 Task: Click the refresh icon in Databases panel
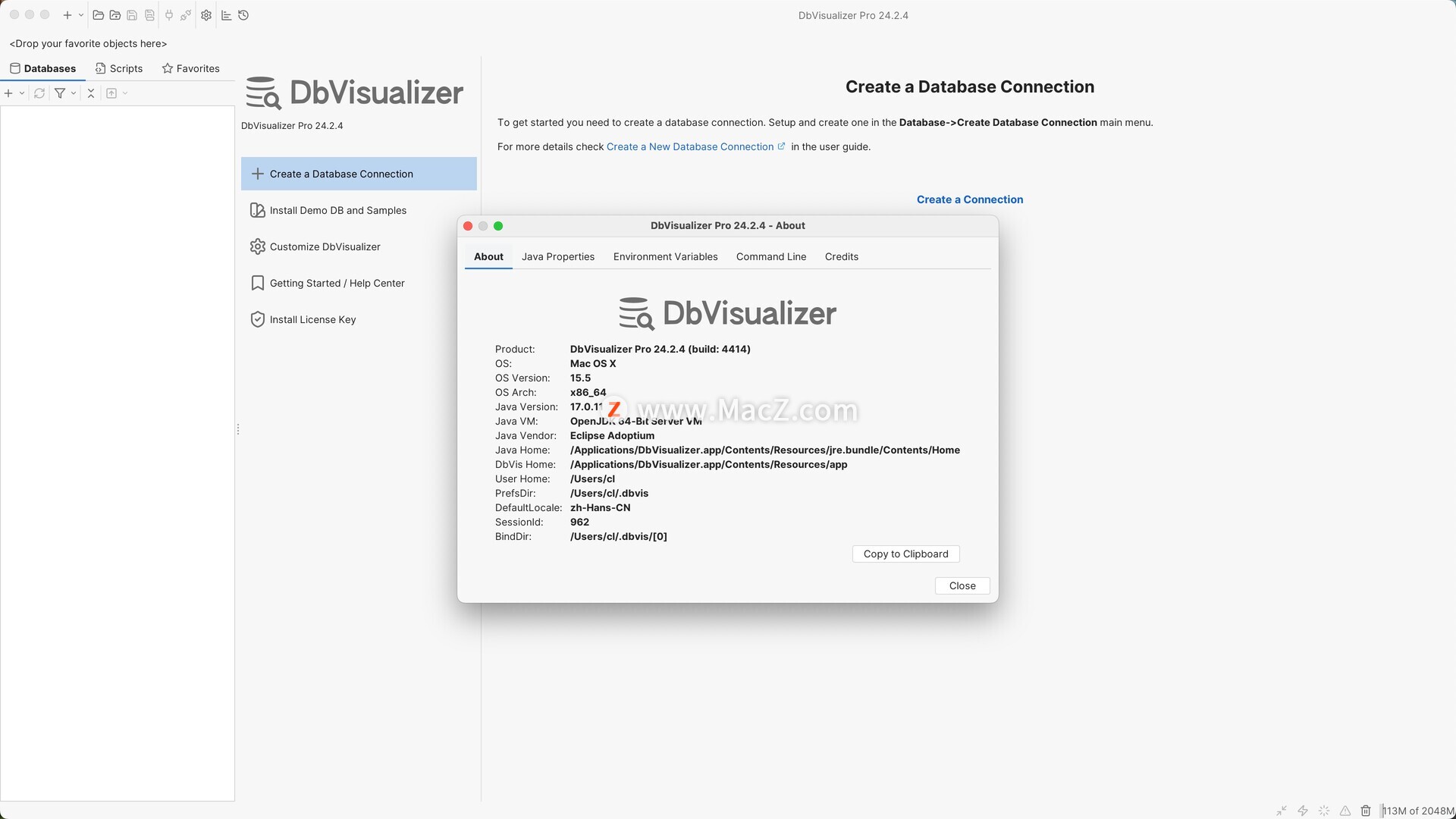[x=39, y=93]
